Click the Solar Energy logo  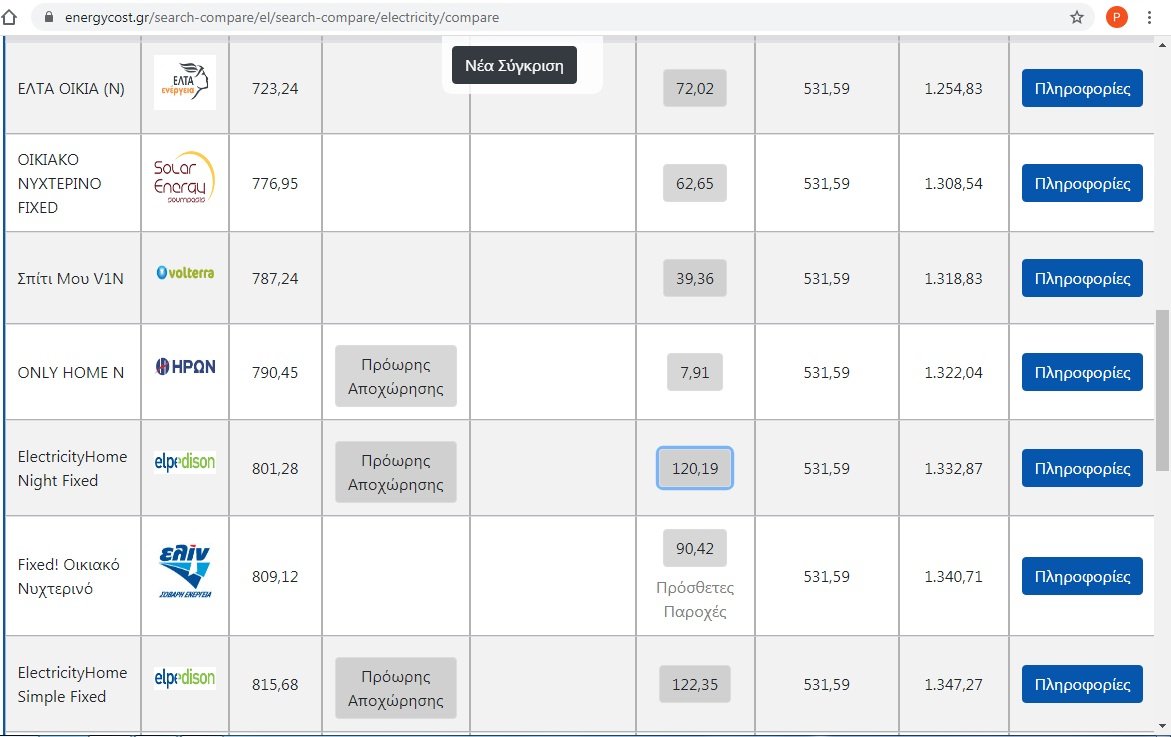click(x=184, y=178)
